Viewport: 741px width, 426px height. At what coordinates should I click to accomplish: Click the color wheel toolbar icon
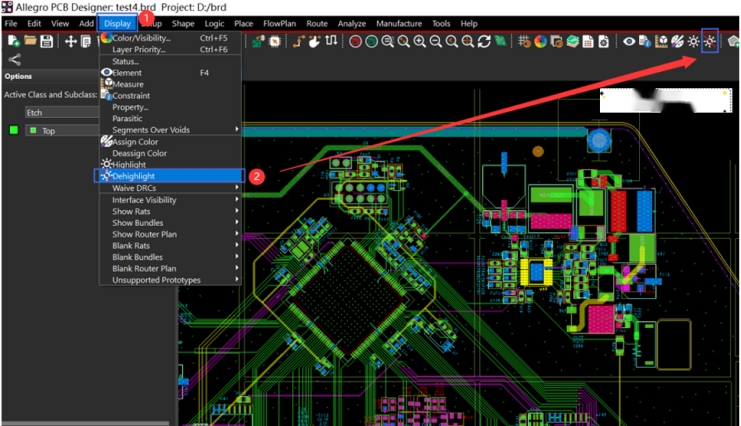point(539,41)
